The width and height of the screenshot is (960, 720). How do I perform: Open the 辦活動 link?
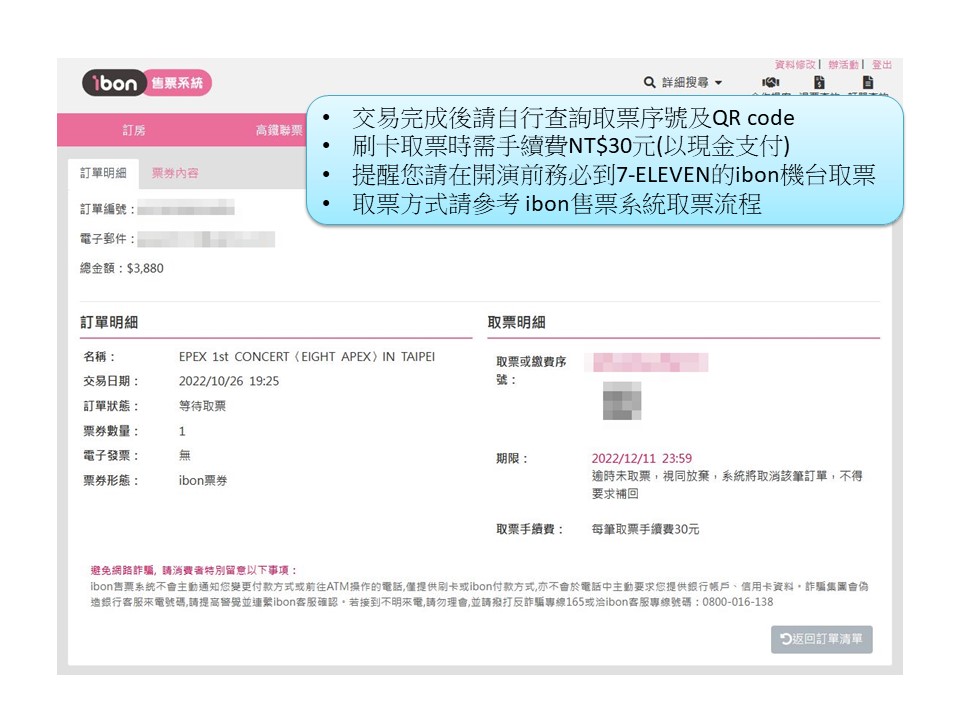(843, 64)
